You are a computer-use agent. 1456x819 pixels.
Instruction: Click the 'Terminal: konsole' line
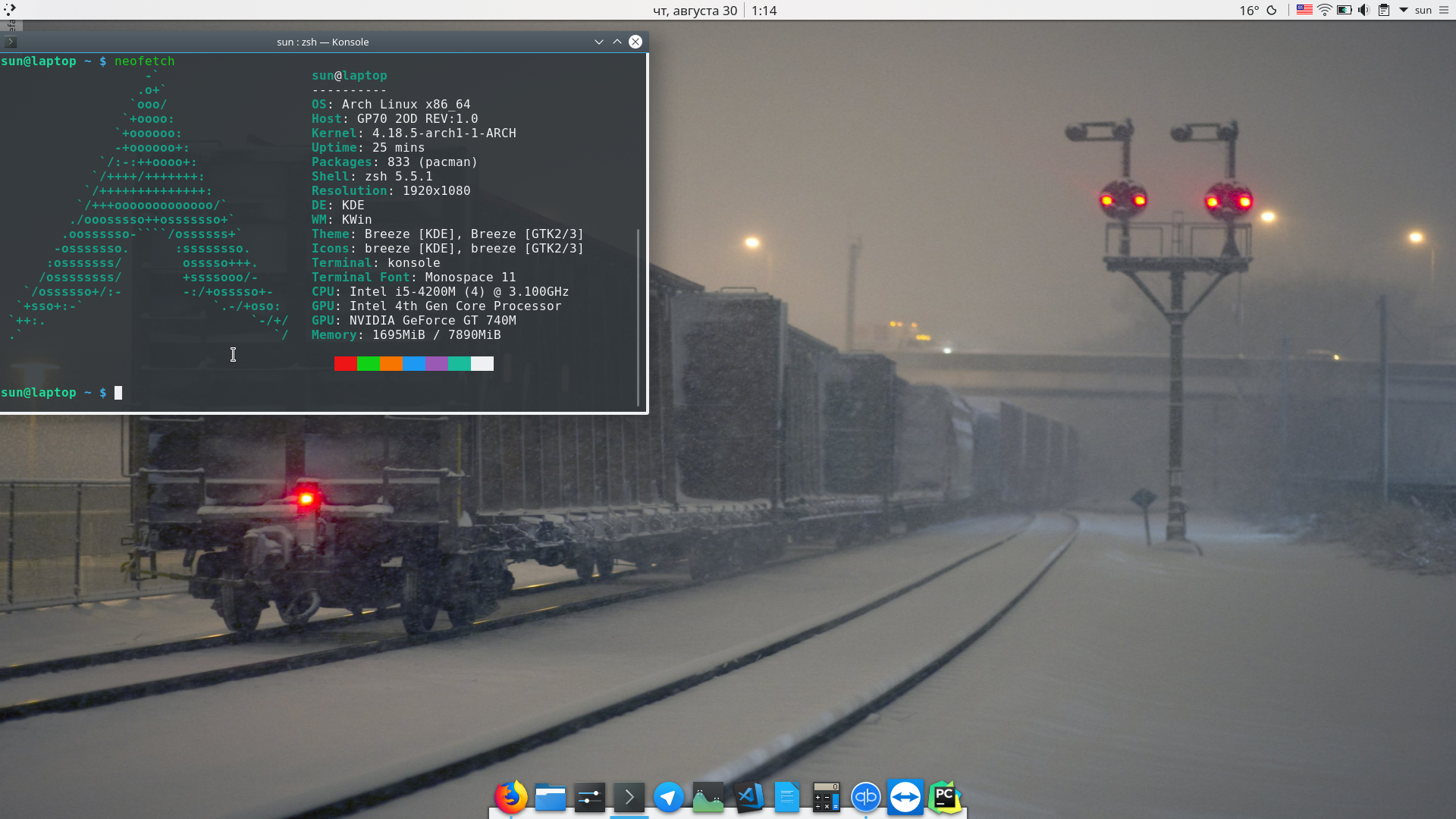click(375, 262)
